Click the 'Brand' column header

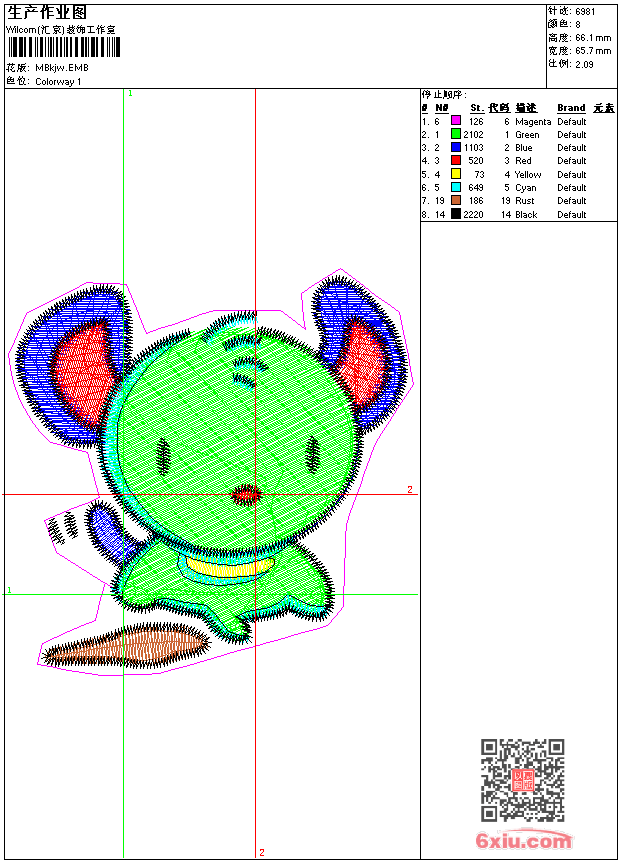click(571, 108)
